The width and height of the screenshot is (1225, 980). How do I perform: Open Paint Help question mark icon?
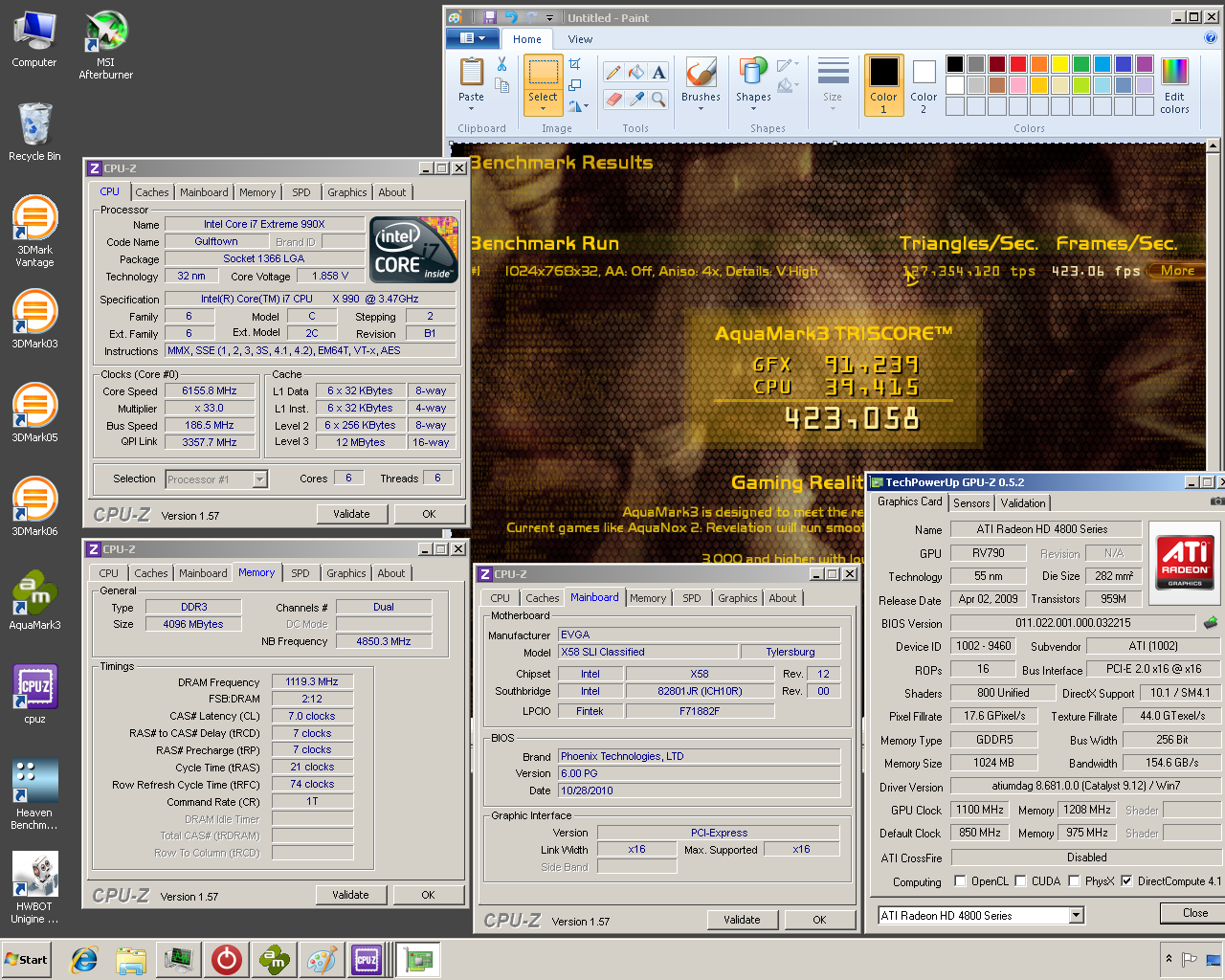click(1211, 38)
